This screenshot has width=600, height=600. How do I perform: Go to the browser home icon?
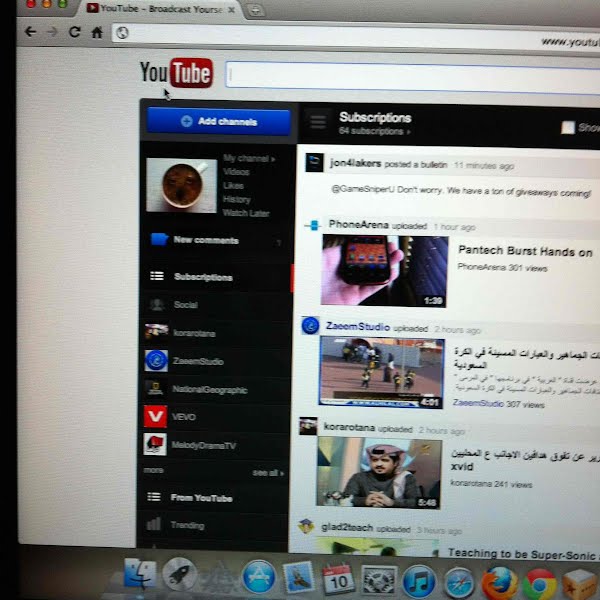97,32
